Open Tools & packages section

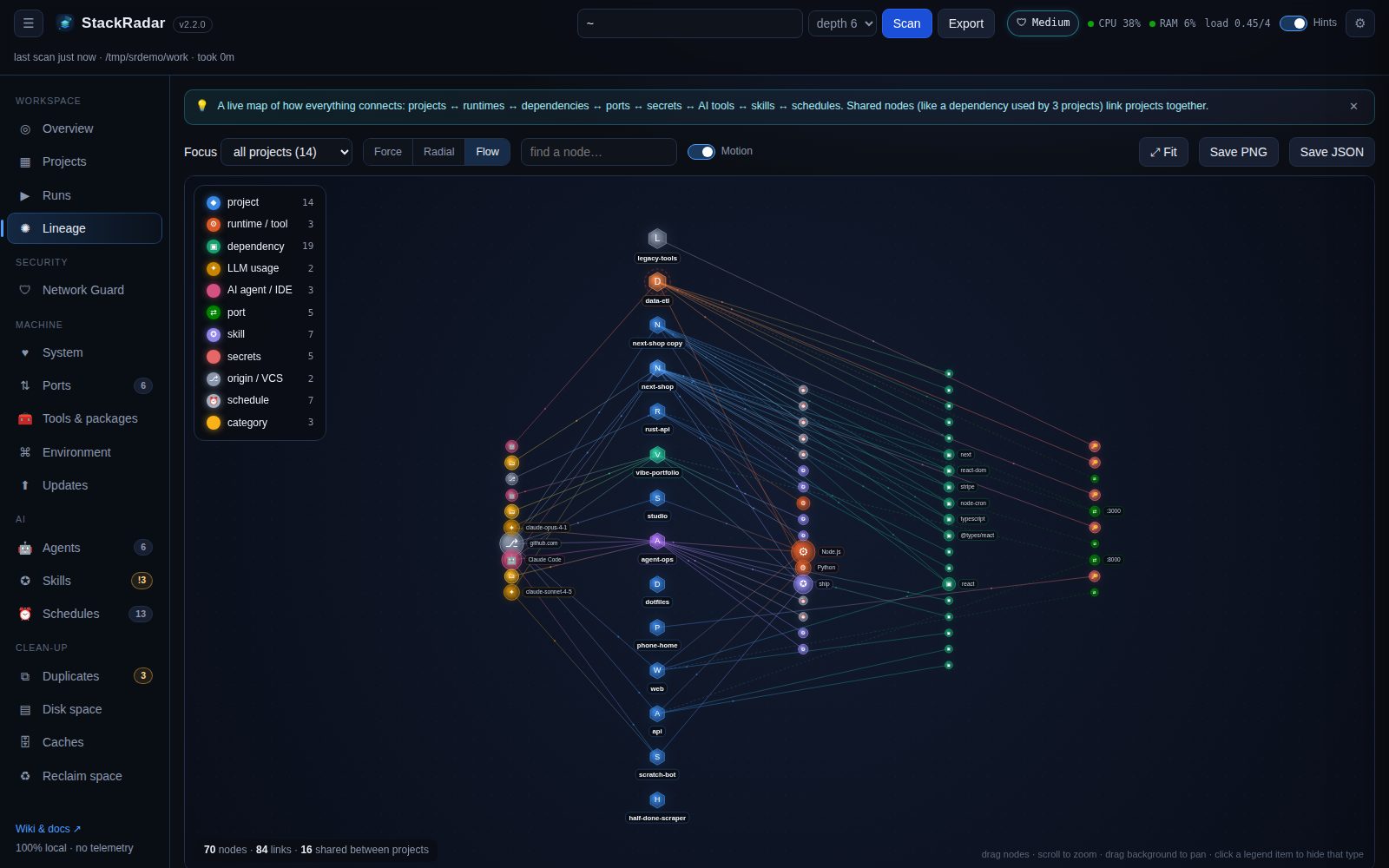tap(84, 418)
